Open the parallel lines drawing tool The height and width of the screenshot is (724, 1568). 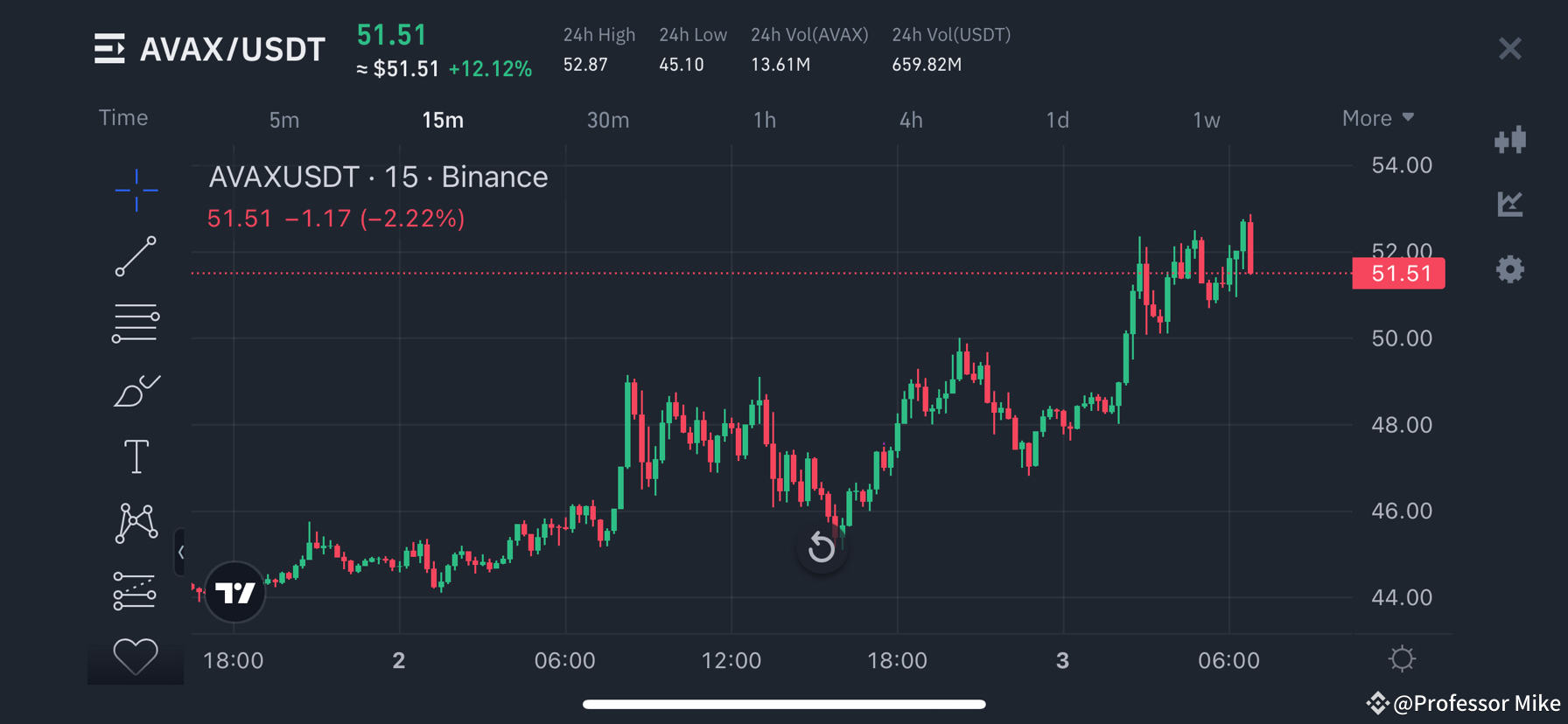tap(136, 322)
